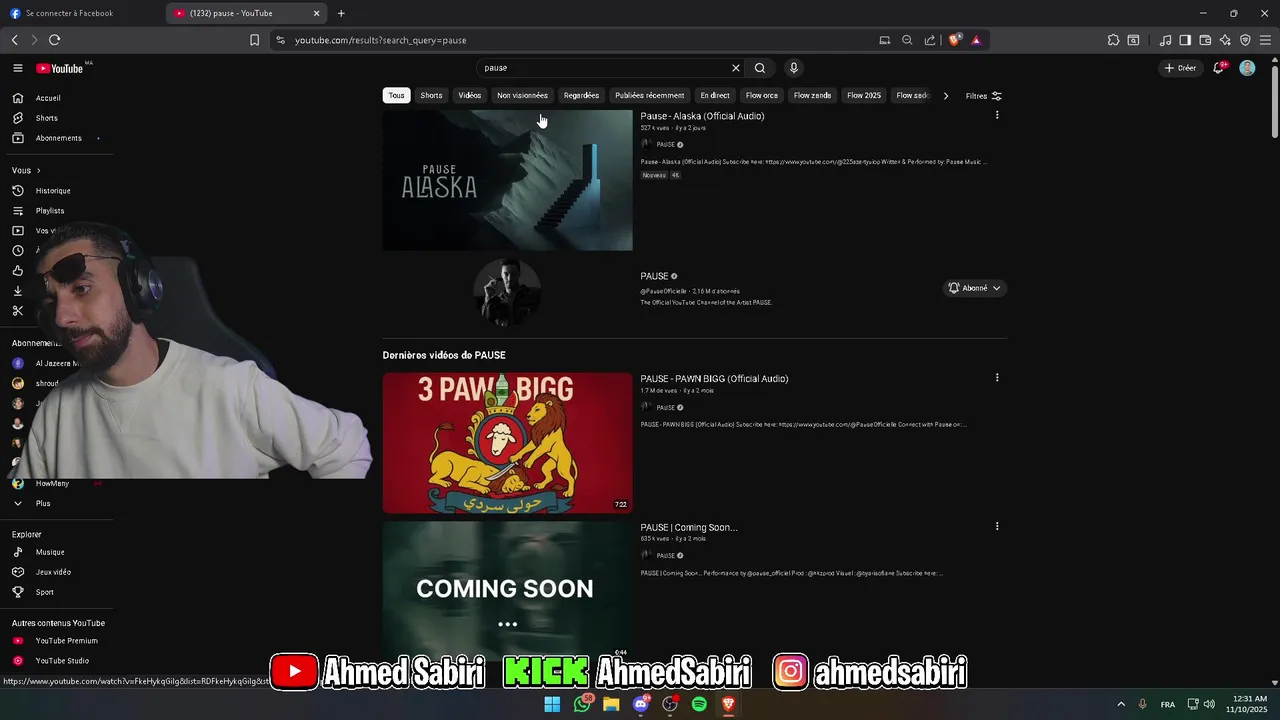Click the bookmark icon in the address bar

pos(254,40)
